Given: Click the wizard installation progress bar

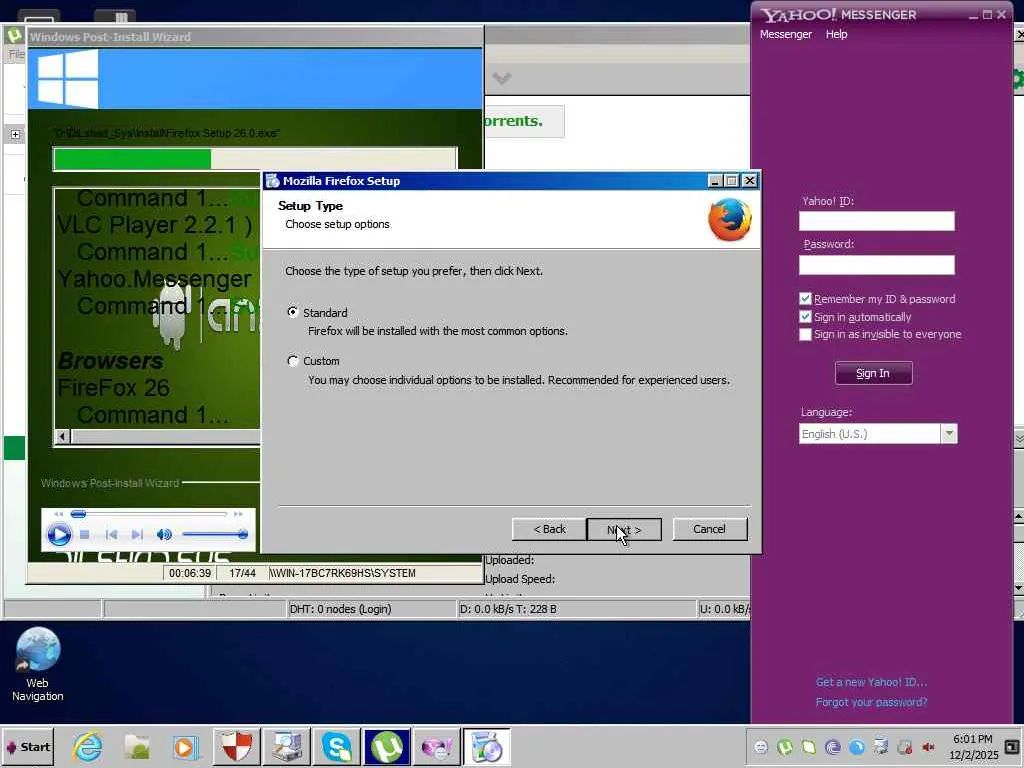Looking at the screenshot, I should [x=255, y=159].
